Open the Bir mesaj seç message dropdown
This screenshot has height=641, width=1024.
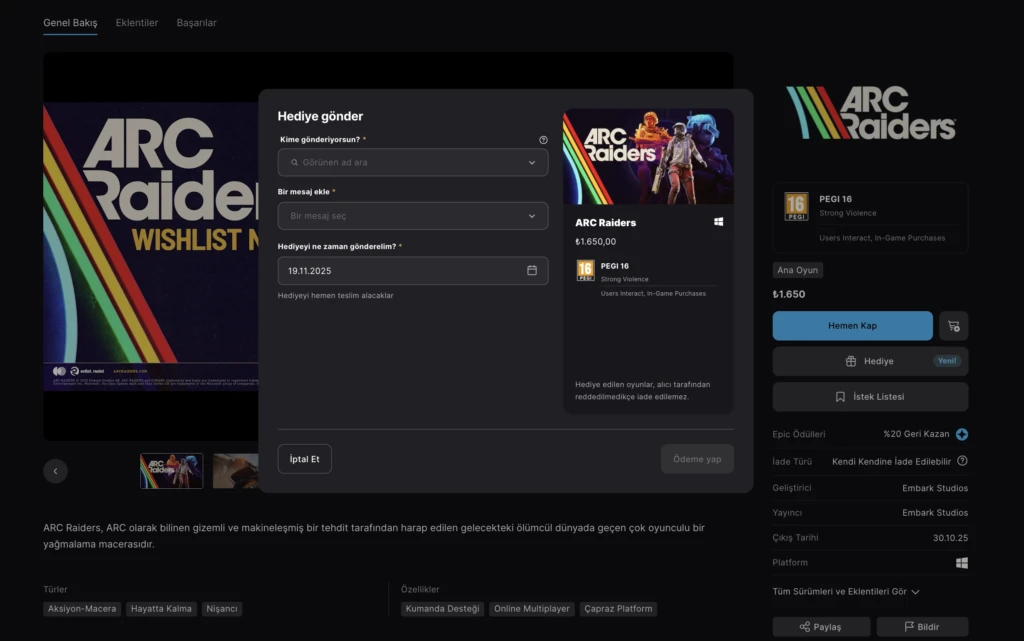click(413, 215)
